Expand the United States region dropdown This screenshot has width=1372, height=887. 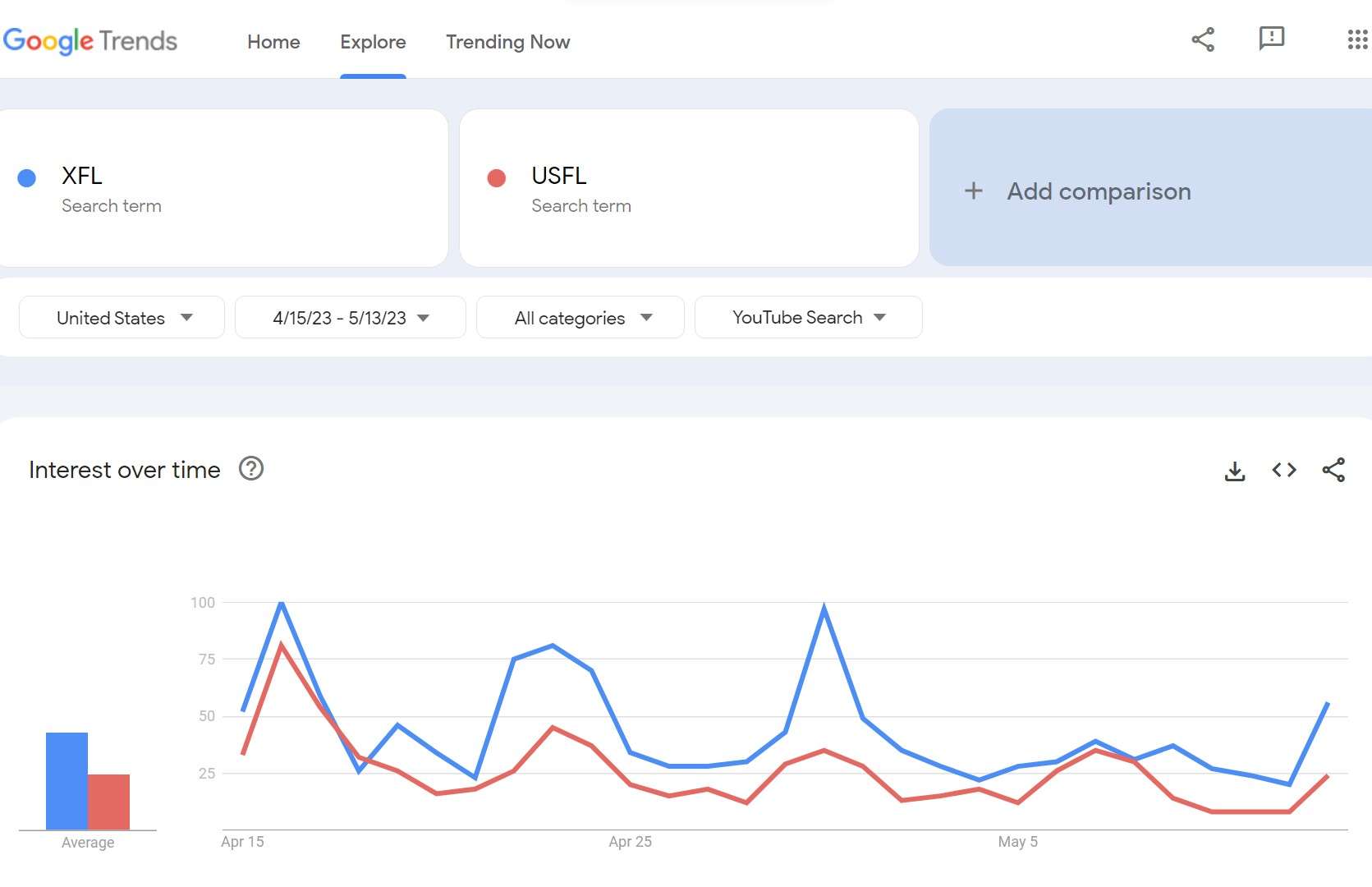click(x=122, y=318)
